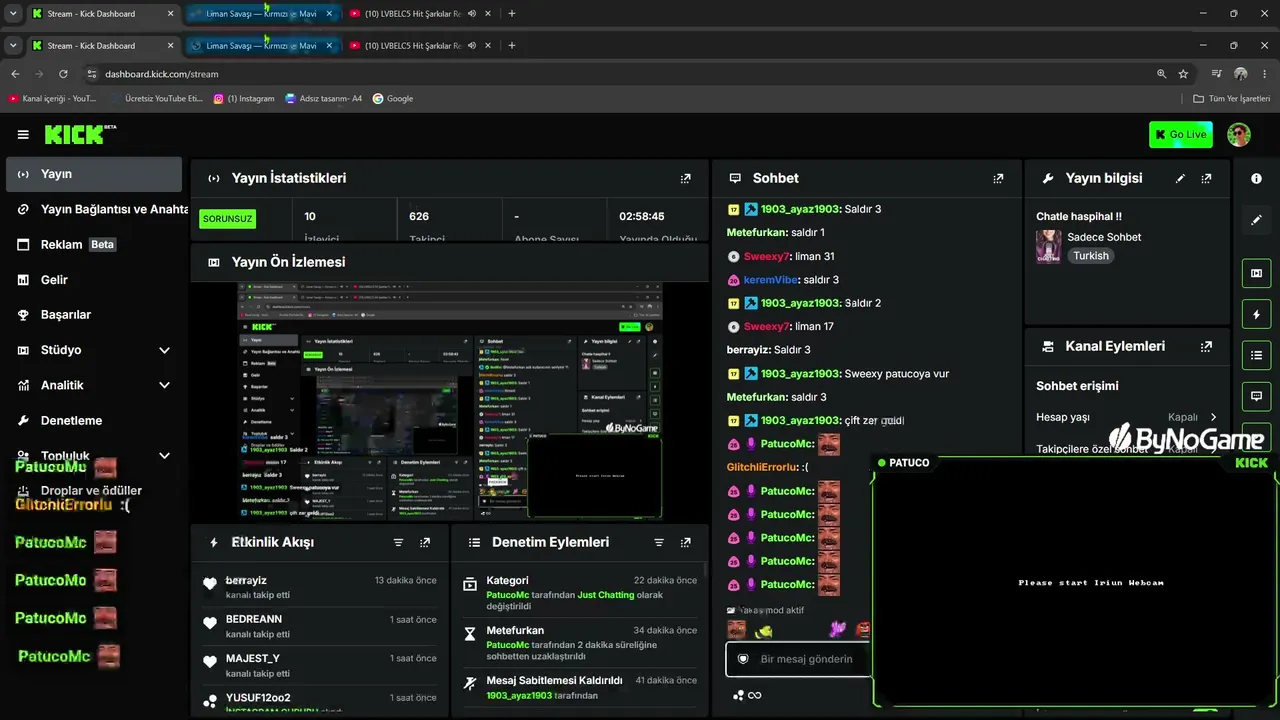Click the 02:58:45 stream uptime value
Image resolution: width=1280 pixels, height=720 pixels.
tap(642, 216)
